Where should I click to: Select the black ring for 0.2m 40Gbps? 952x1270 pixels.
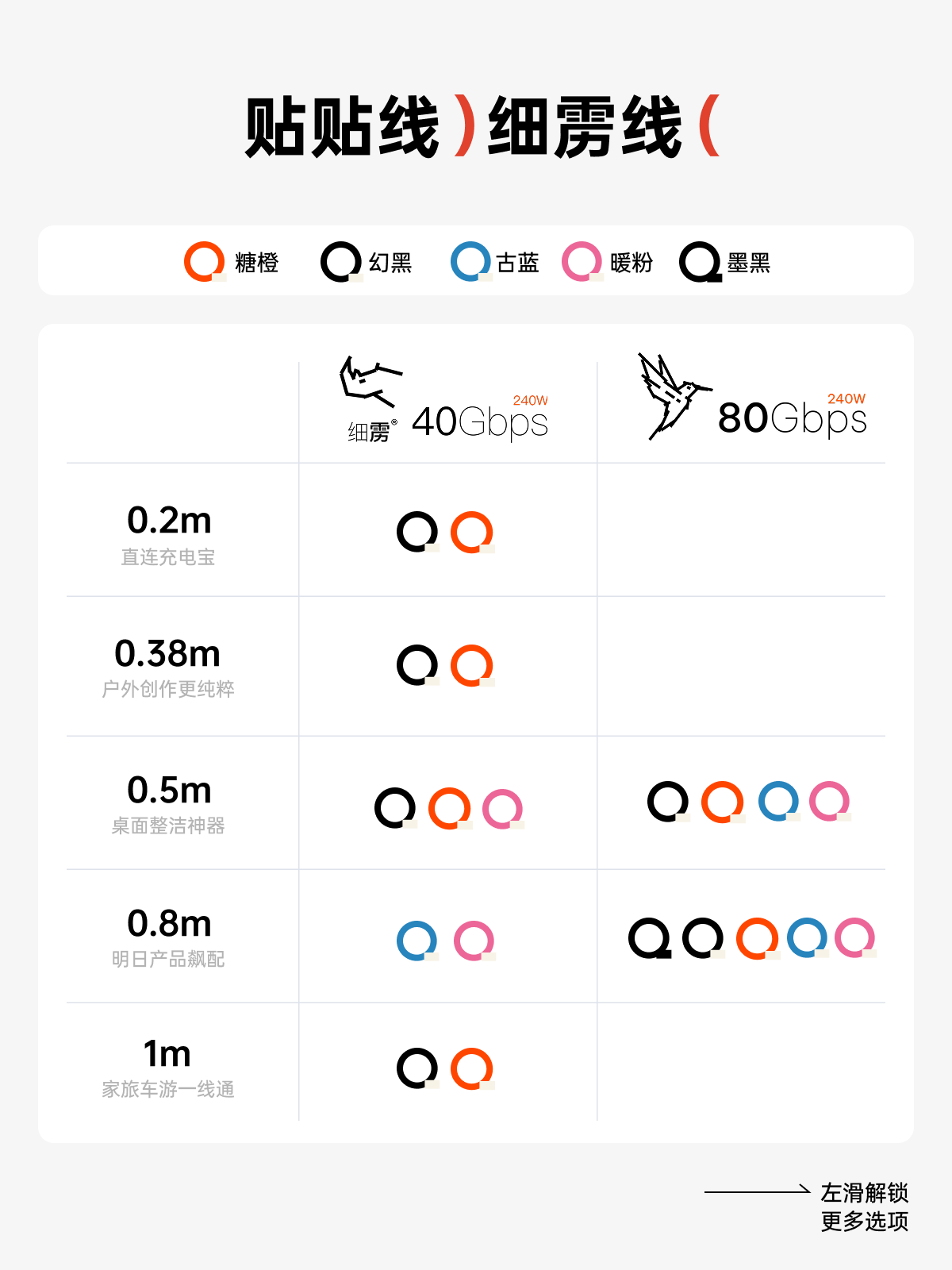417,532
